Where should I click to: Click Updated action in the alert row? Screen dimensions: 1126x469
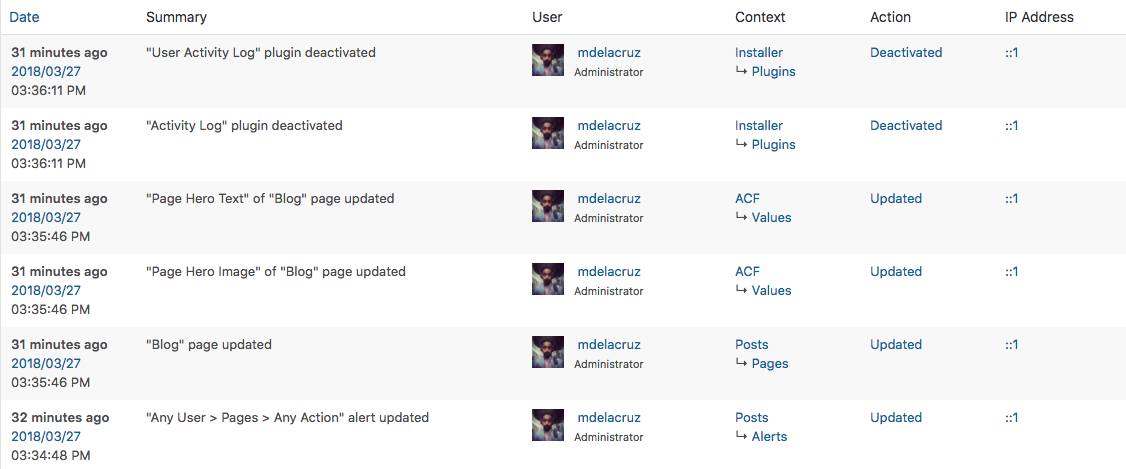(x=896, y=417)
